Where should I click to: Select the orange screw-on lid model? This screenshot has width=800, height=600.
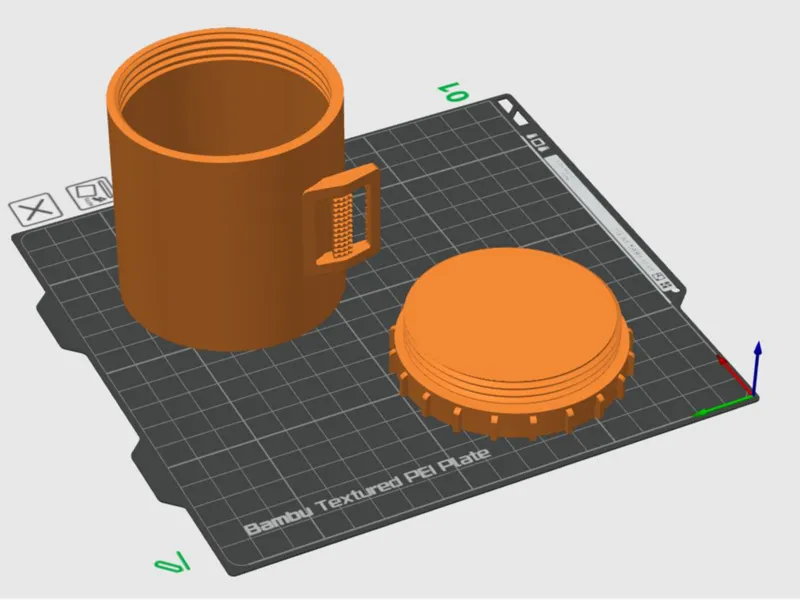(512, 343)
